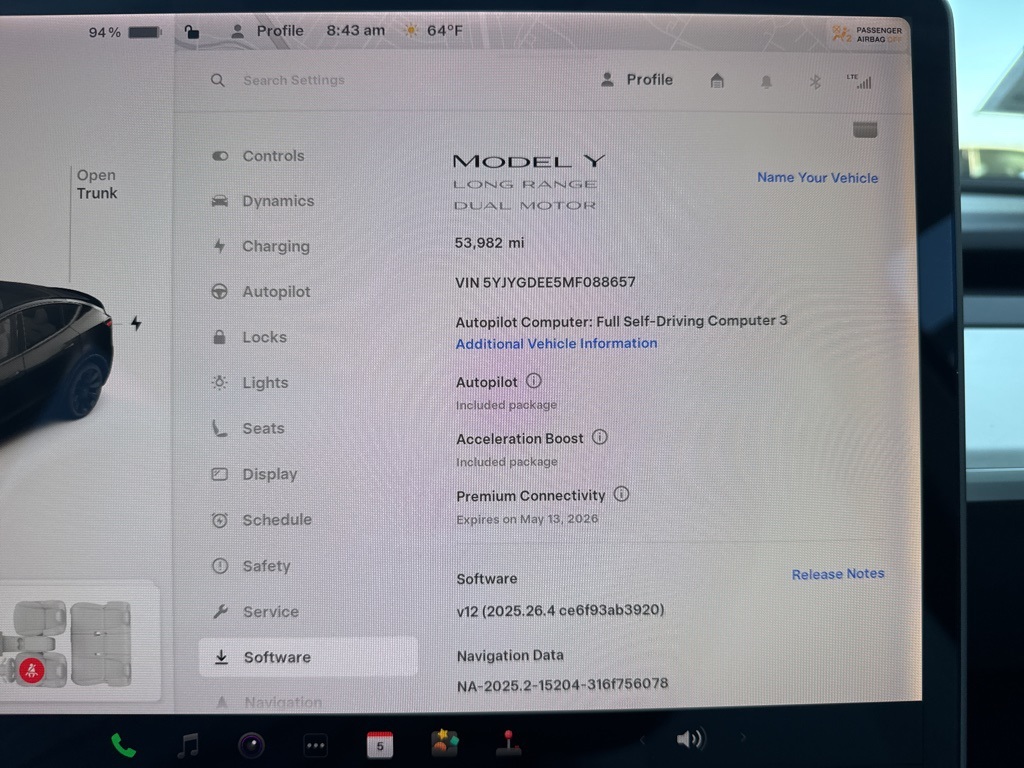The width and height of the screenshot is (1024, 768).
Task: Open the Display settings menu item
Action: pos(269,474)
